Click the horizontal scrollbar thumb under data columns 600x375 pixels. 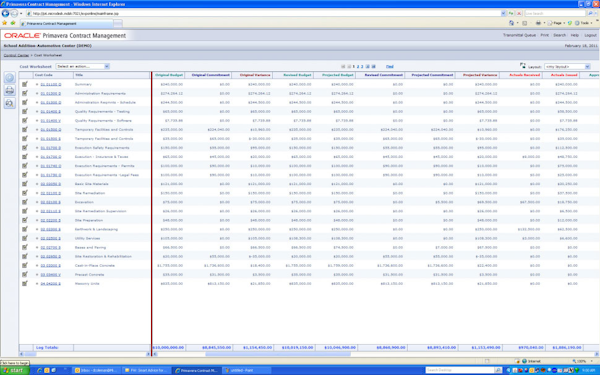pos(278,354)
